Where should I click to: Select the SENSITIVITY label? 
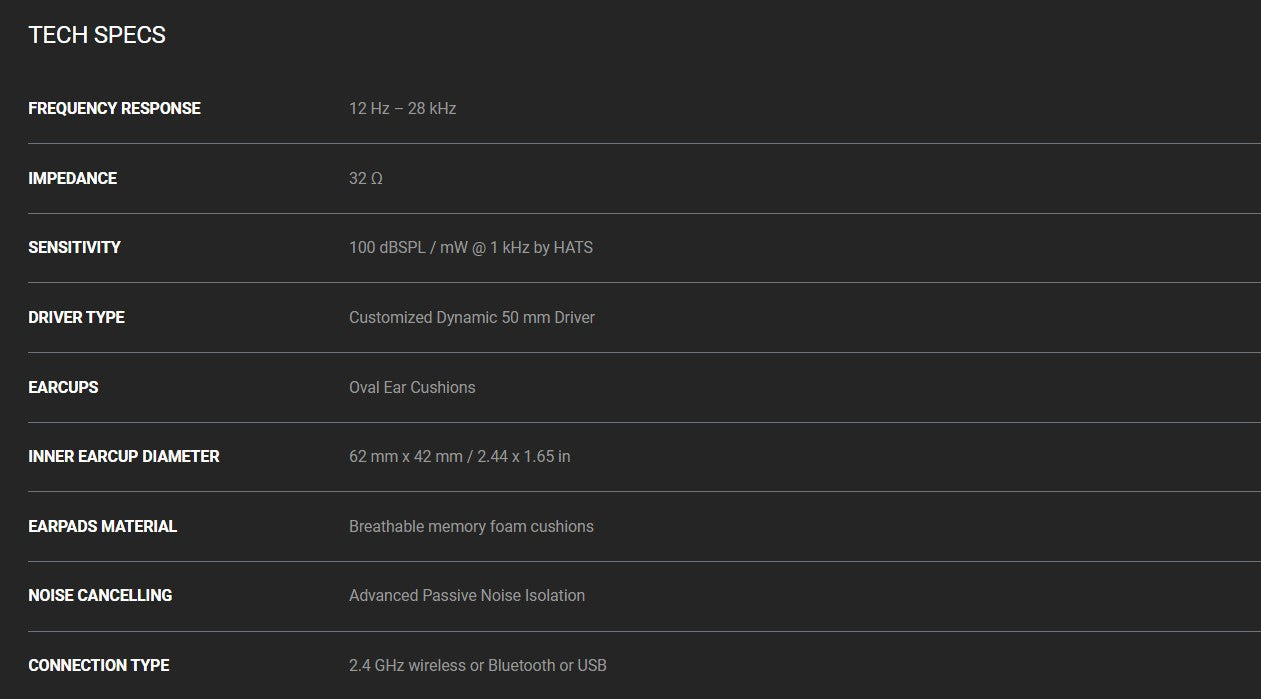74,247
